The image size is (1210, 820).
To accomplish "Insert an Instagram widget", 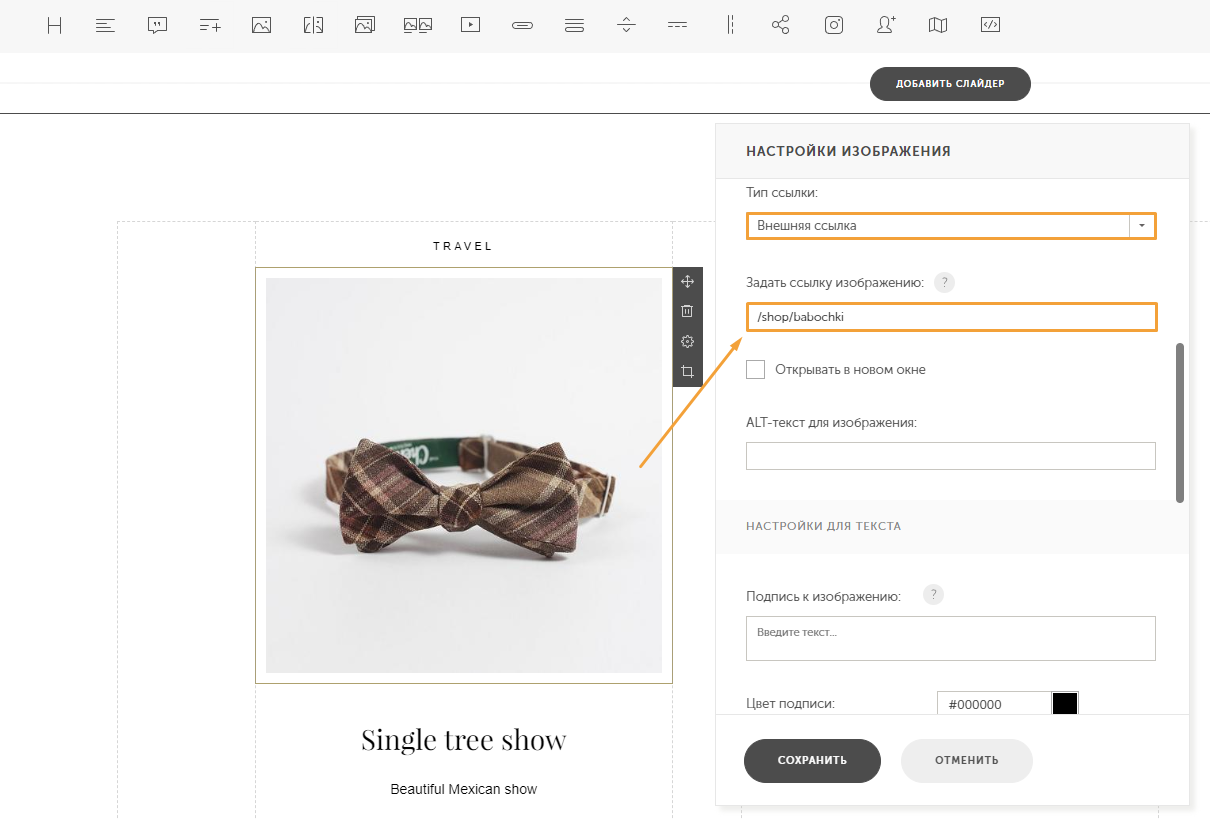I will point(834,26).
